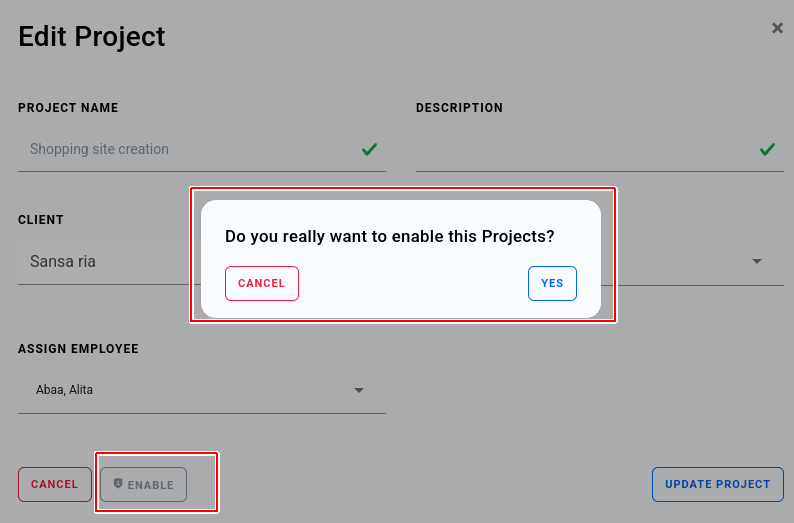Dismiss the confirmation with dialog Cancel
The image size is (794, 523).
[262, 284]
